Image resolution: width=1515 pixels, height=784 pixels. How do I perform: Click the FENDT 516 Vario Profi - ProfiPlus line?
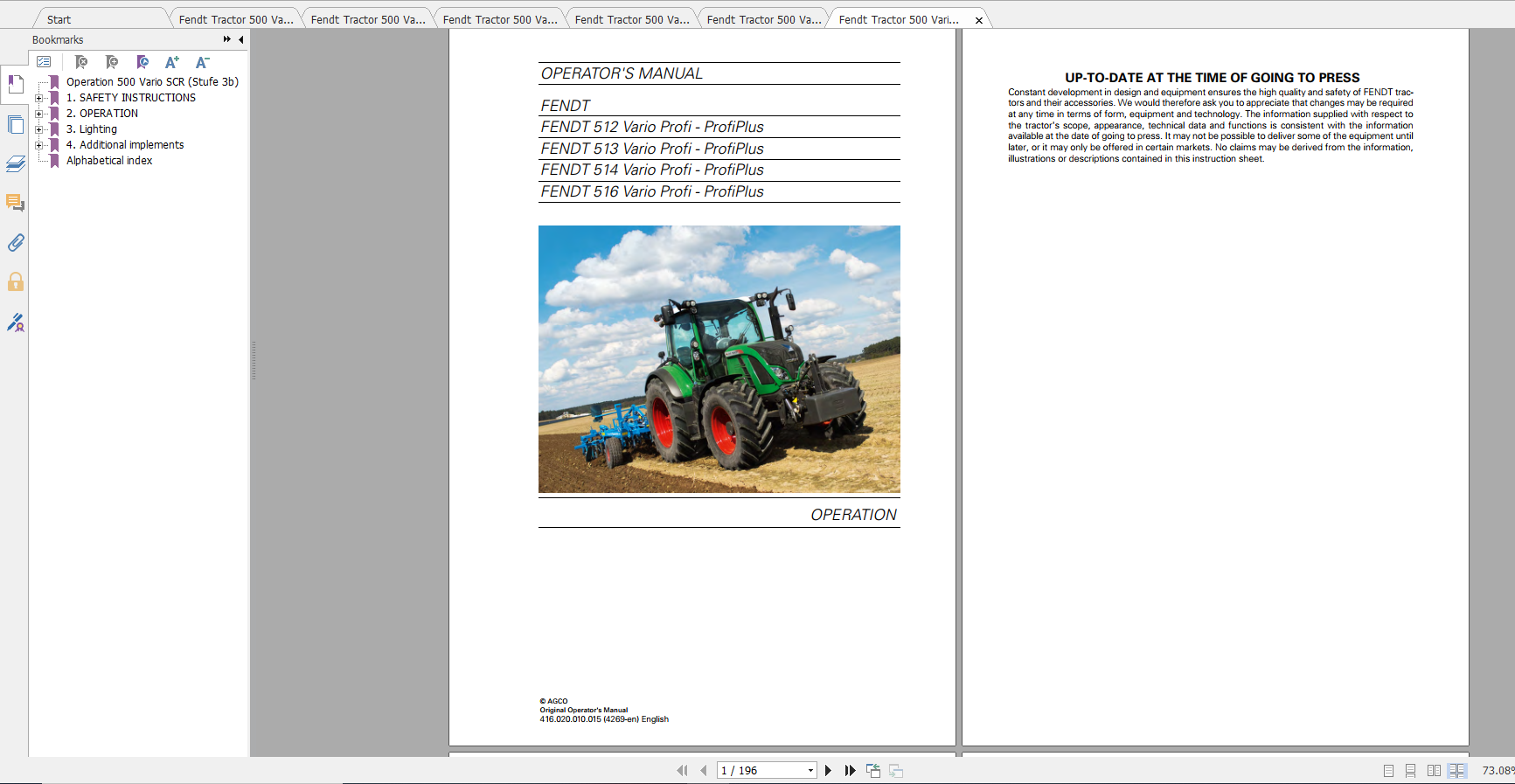click(x=652, y=191)
